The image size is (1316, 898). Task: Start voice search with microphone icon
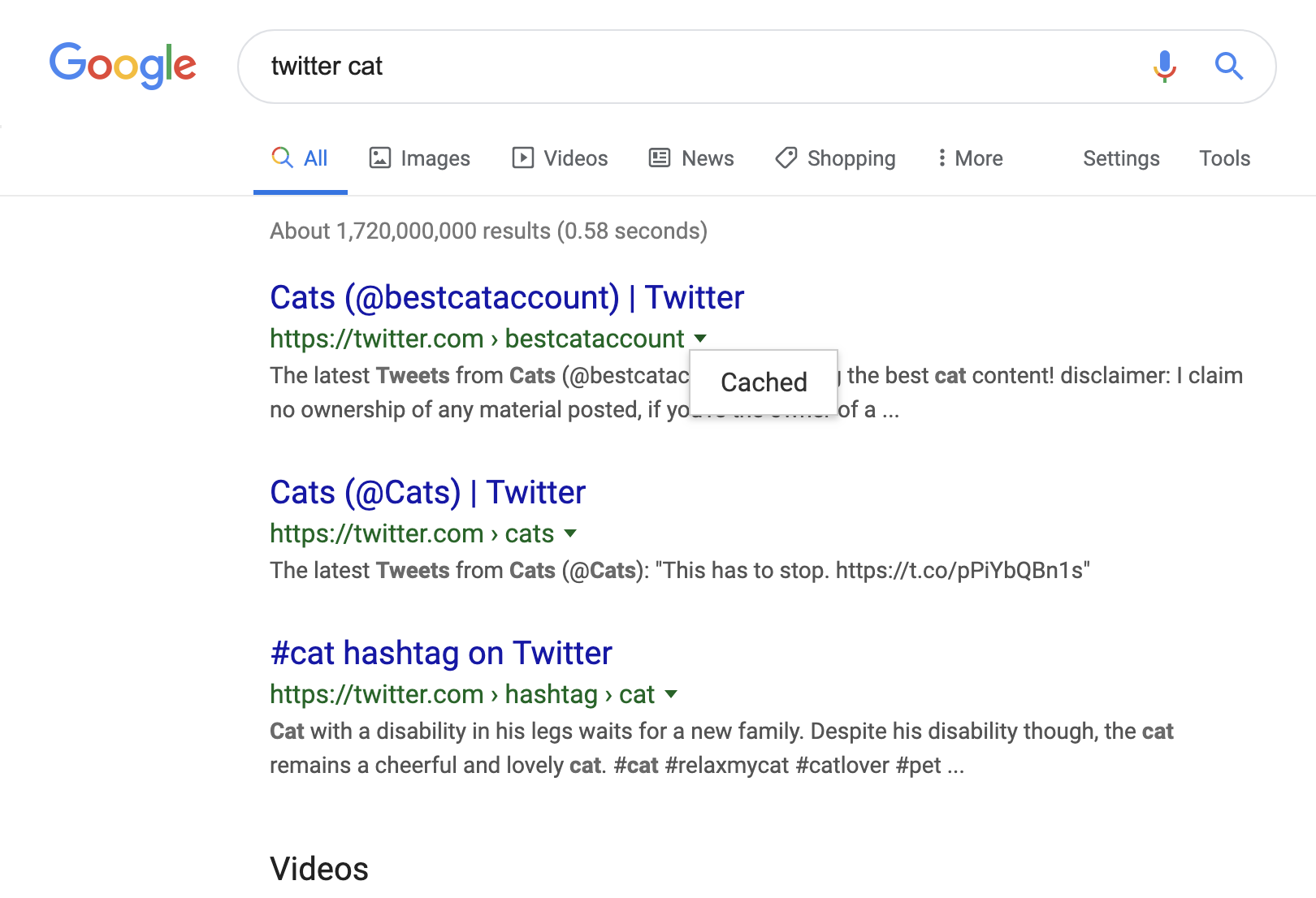[1164, 66]
